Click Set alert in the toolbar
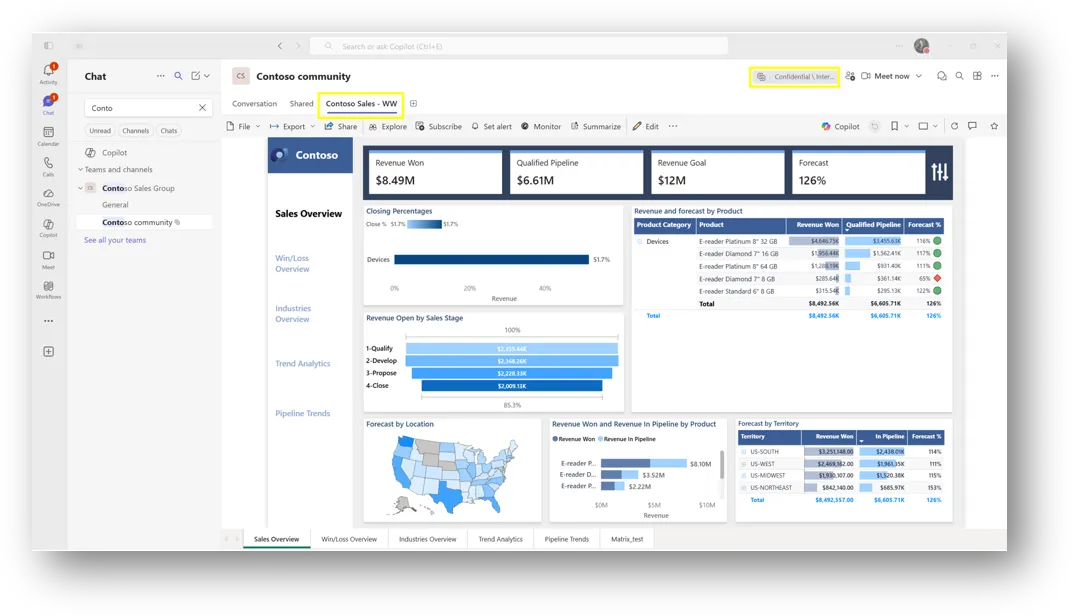The height and width of the screenshot is (616, 1072). [492, 126]
